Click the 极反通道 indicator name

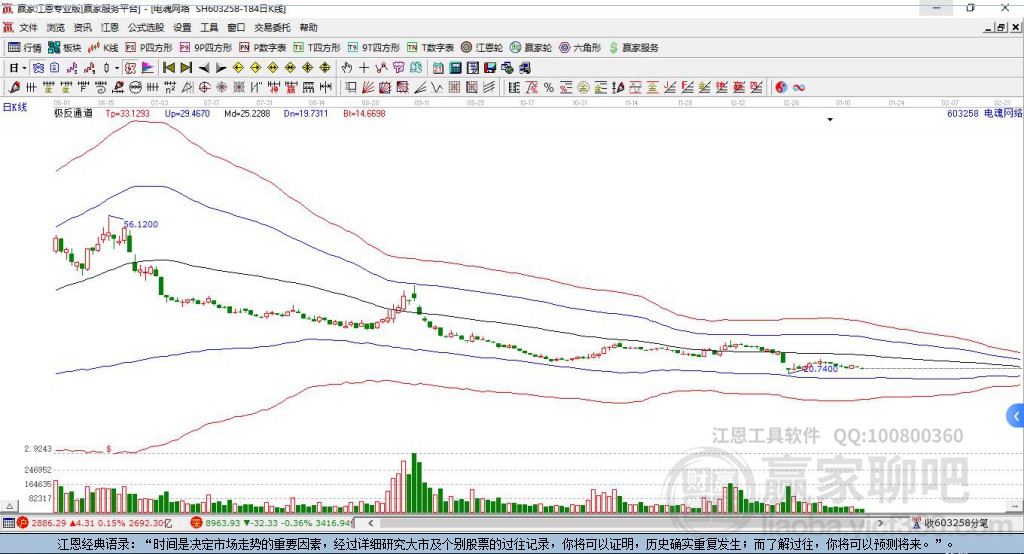pyautogui.click(x=73, y=114)
